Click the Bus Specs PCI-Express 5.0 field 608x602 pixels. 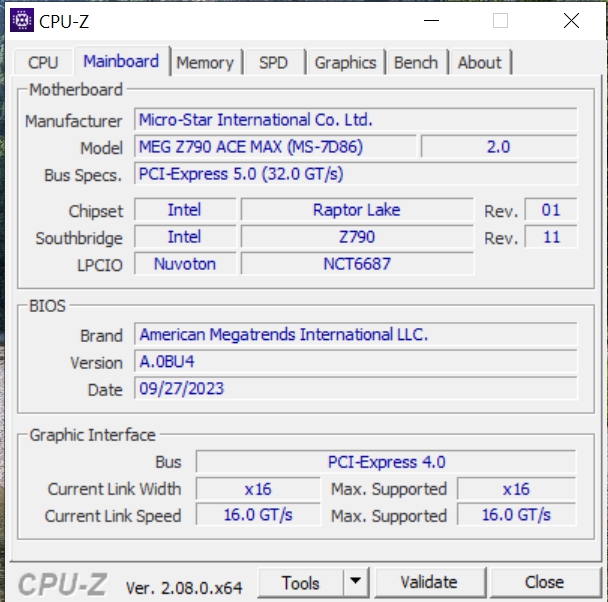point(356,174)
